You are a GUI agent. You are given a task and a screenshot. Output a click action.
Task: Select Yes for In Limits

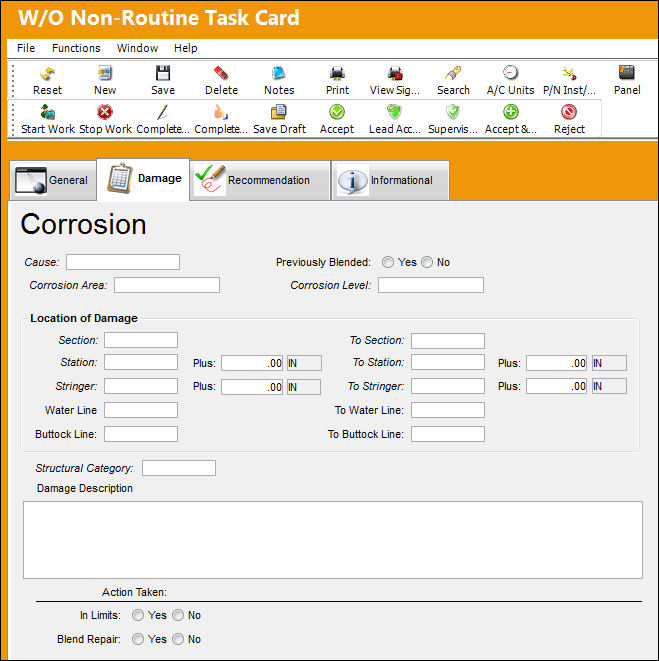tap(137, 615)
